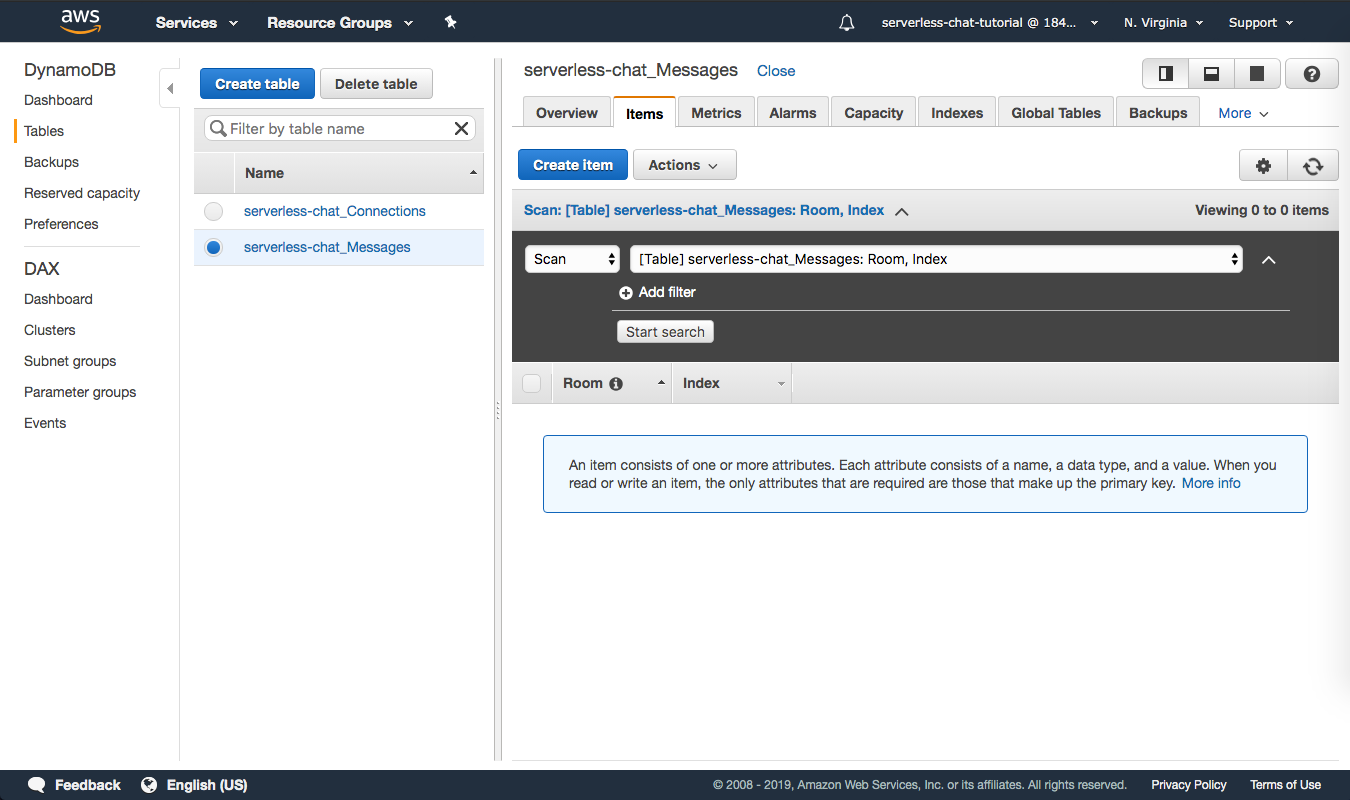Viewport: 1350px width, 800px height.
Task: Click the Add filter plus icon
Action: tap(626, 293)
